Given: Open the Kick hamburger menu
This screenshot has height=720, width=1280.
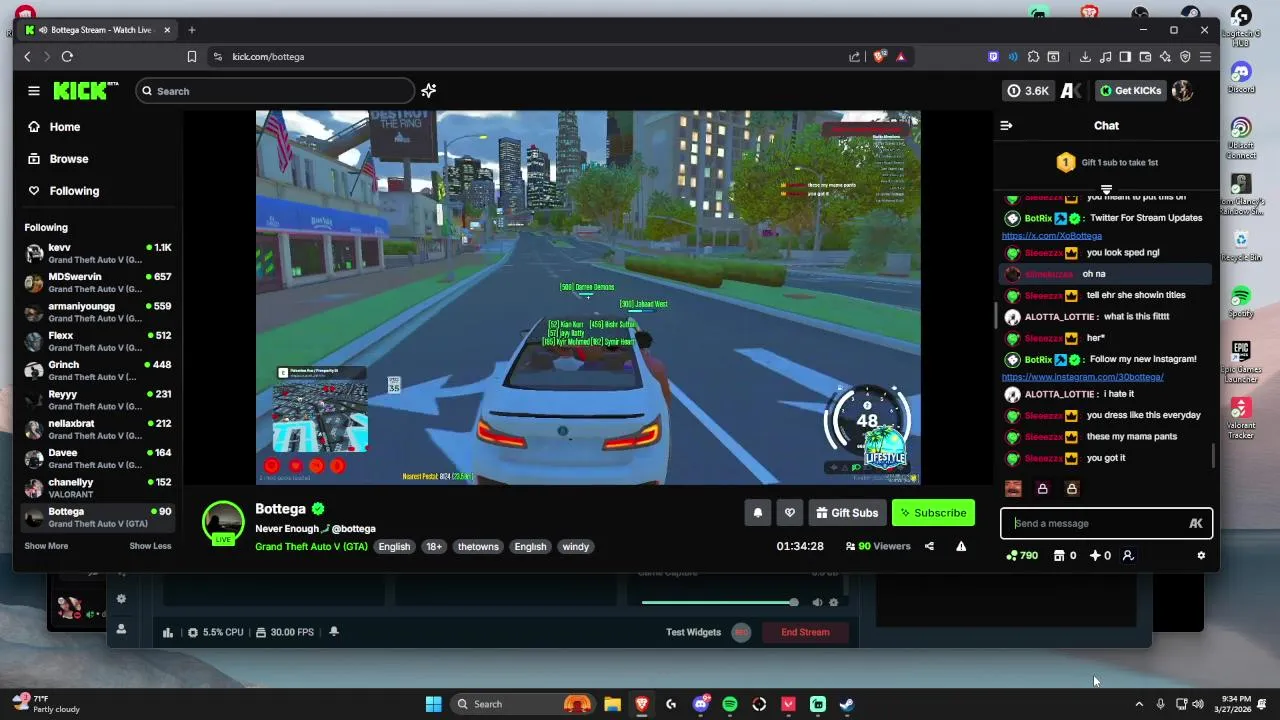Looking at the screenshot, I should click(34, 91).
